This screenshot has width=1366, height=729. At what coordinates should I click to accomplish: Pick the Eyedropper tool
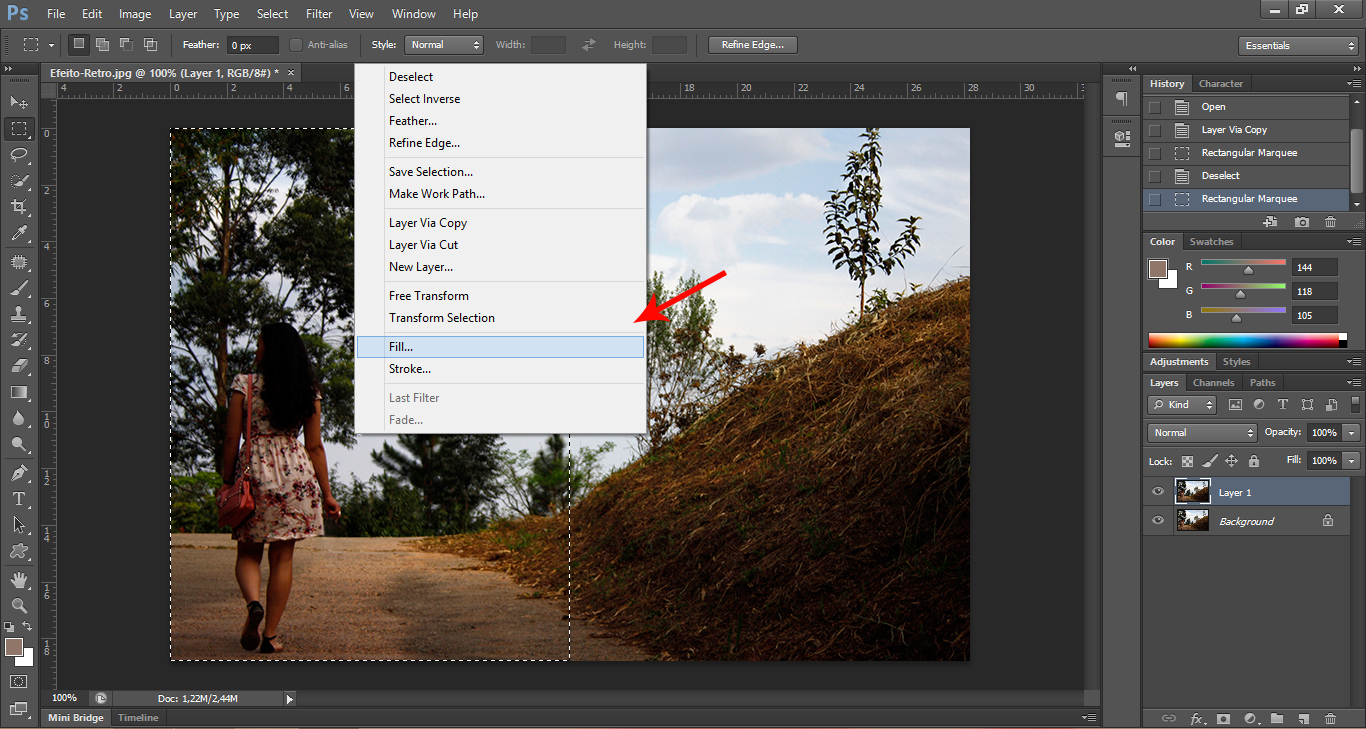[19, 234]
